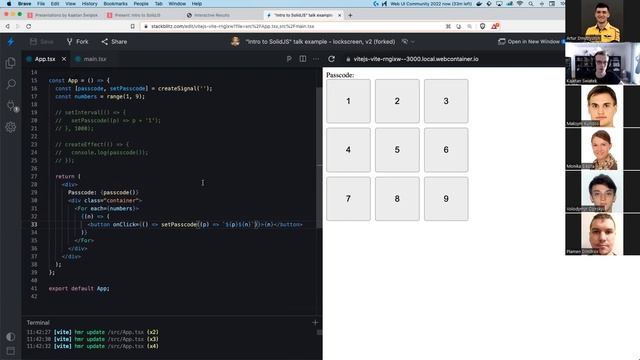Open the View menu
The width and height of the screenshot is (640, 360).
(71, 4)
